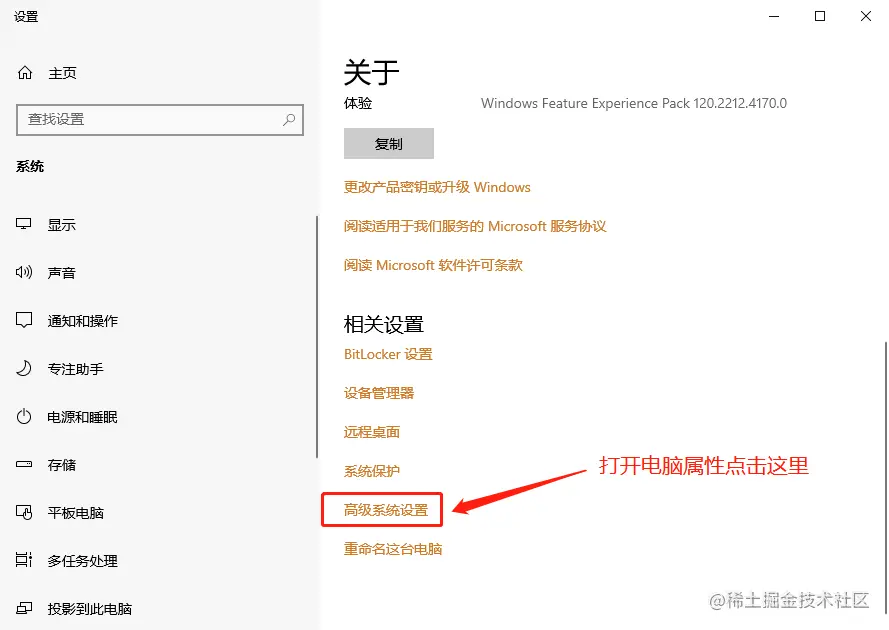Click the Home house icon

[25, 73]
